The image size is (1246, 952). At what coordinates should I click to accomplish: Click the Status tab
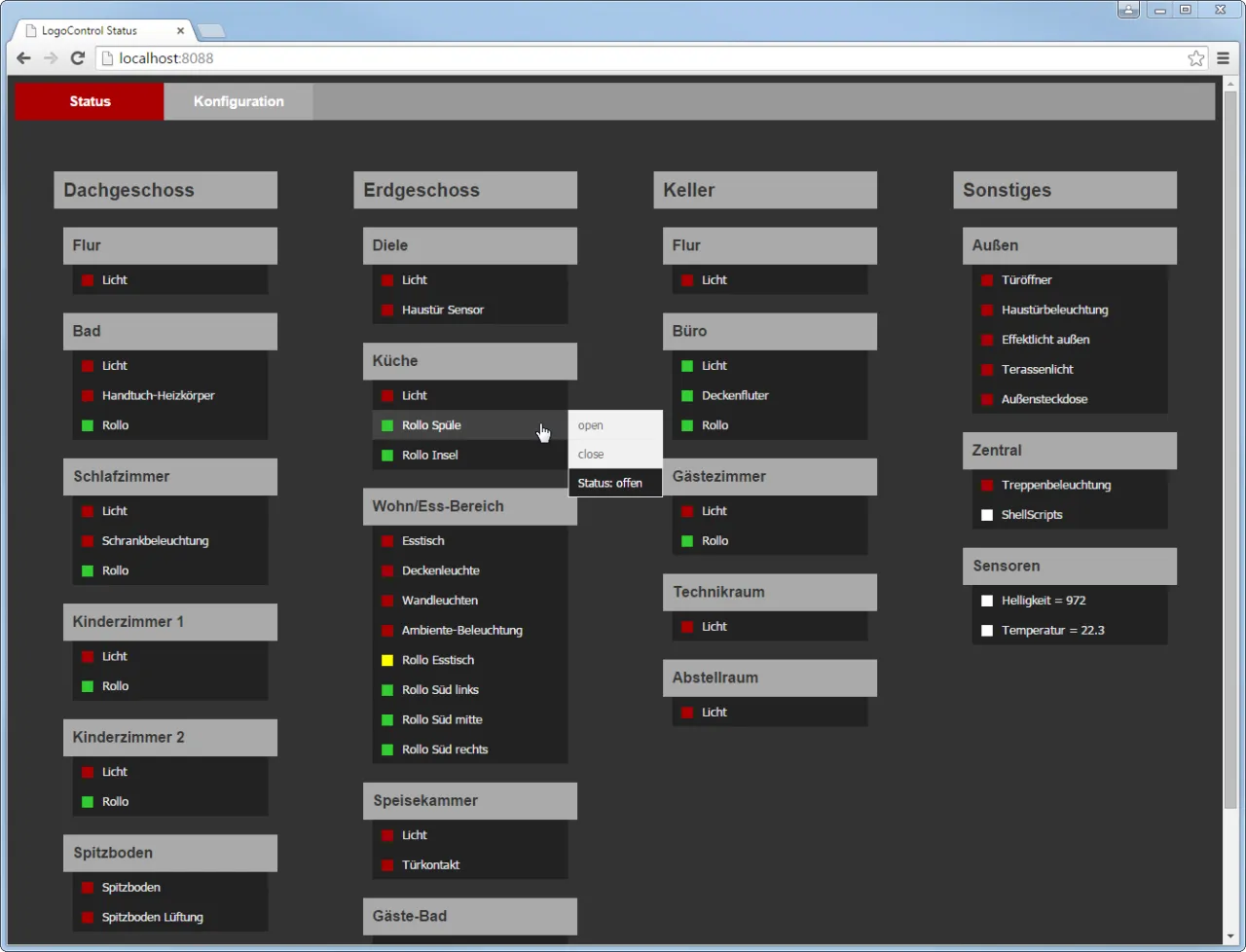point(90,101)
